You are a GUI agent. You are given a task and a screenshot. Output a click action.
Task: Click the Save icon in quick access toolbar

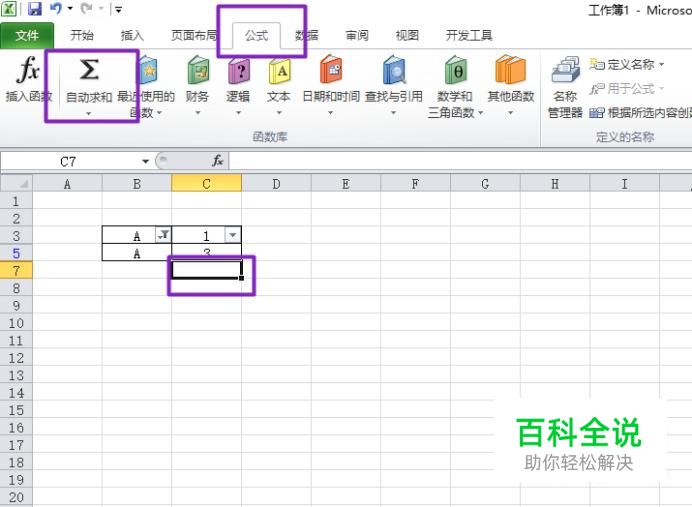tap(34, 8)
